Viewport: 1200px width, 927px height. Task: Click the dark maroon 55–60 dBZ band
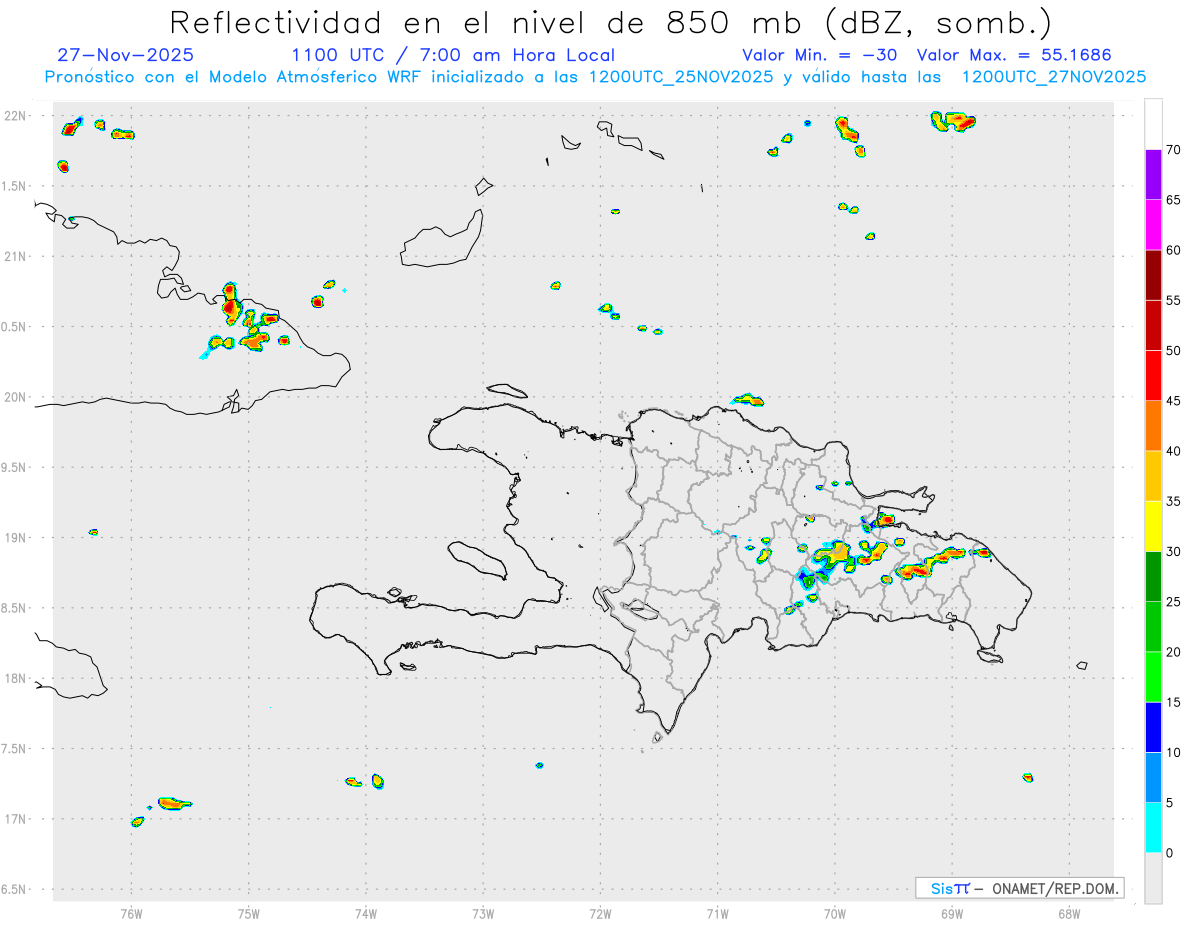tap(1153, 275)
